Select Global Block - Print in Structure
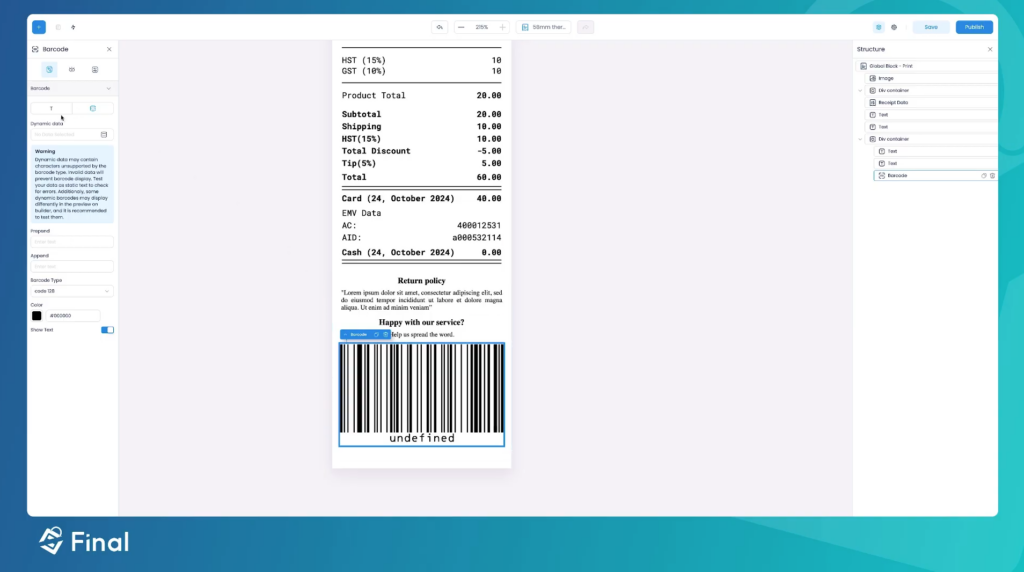1024x572 pixels. [927, 66]
